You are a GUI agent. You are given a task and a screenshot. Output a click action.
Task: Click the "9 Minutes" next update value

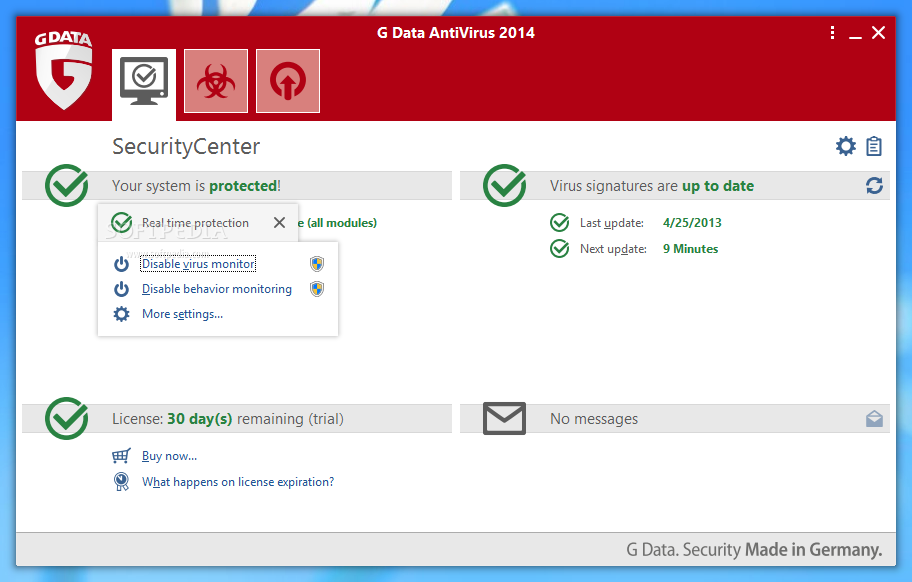[x=690, y=249]
